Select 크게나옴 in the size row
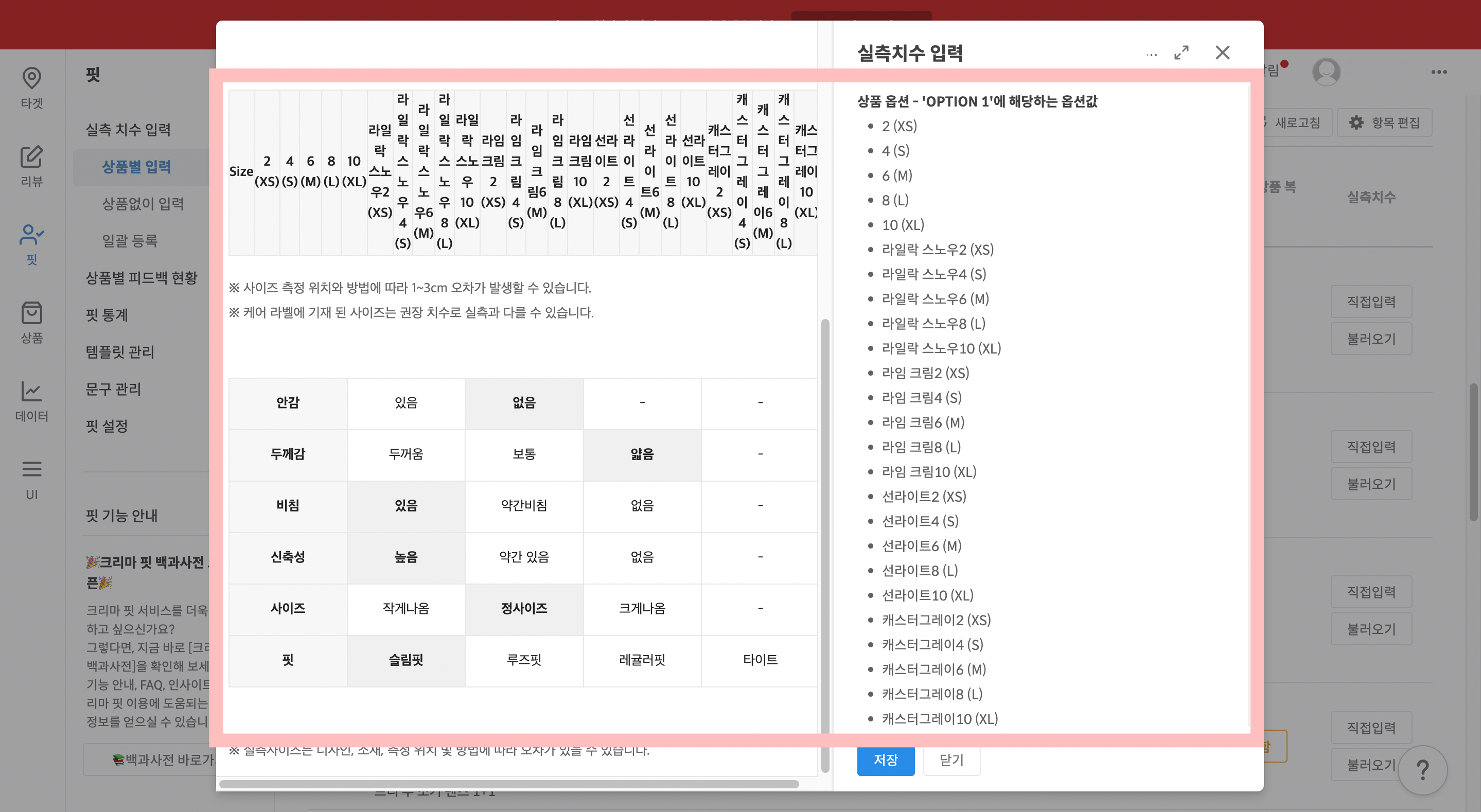The height and width of the screenshot is (812, 1481). pos(642,609)
